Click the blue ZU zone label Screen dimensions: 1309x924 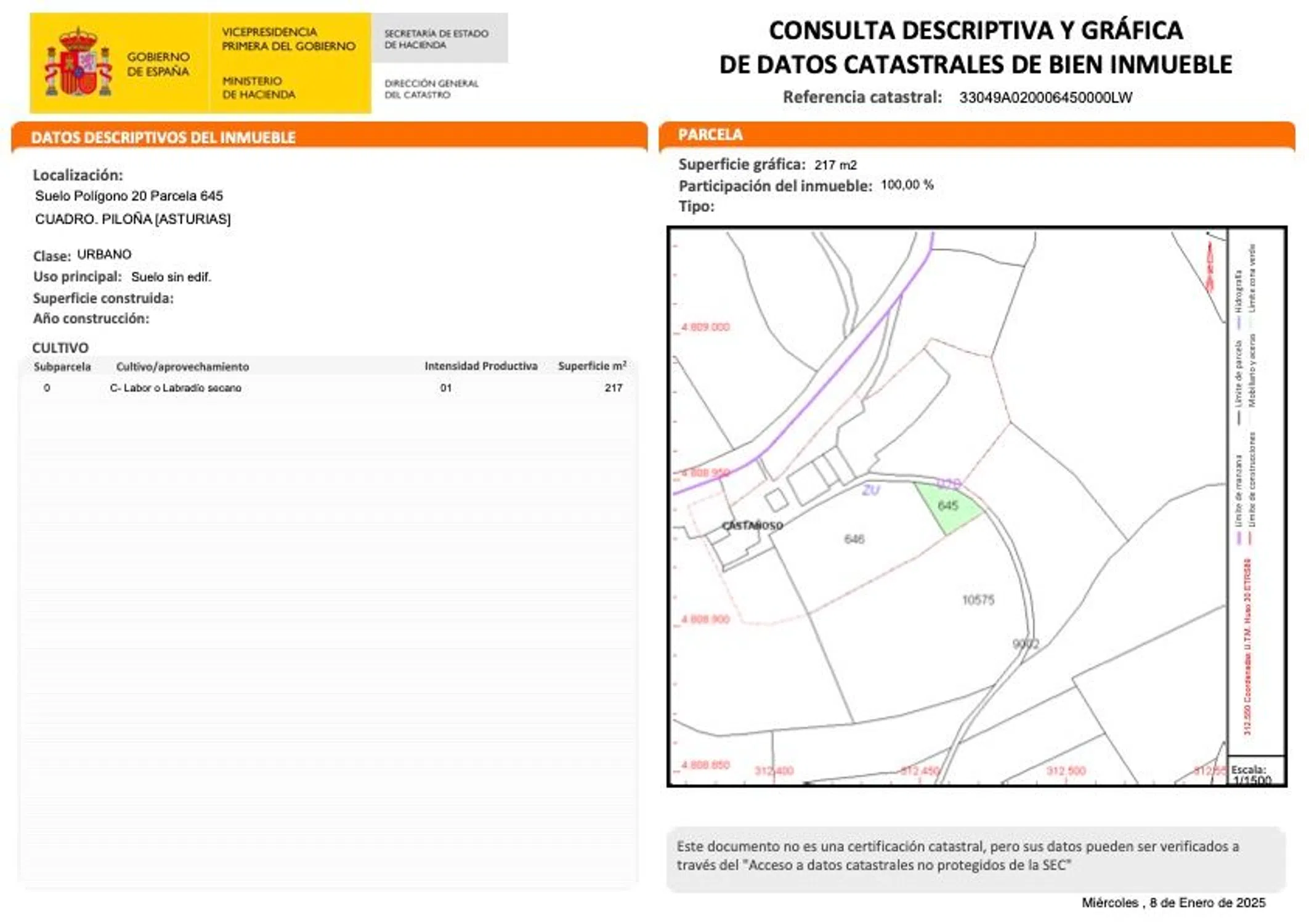[870, 490]
